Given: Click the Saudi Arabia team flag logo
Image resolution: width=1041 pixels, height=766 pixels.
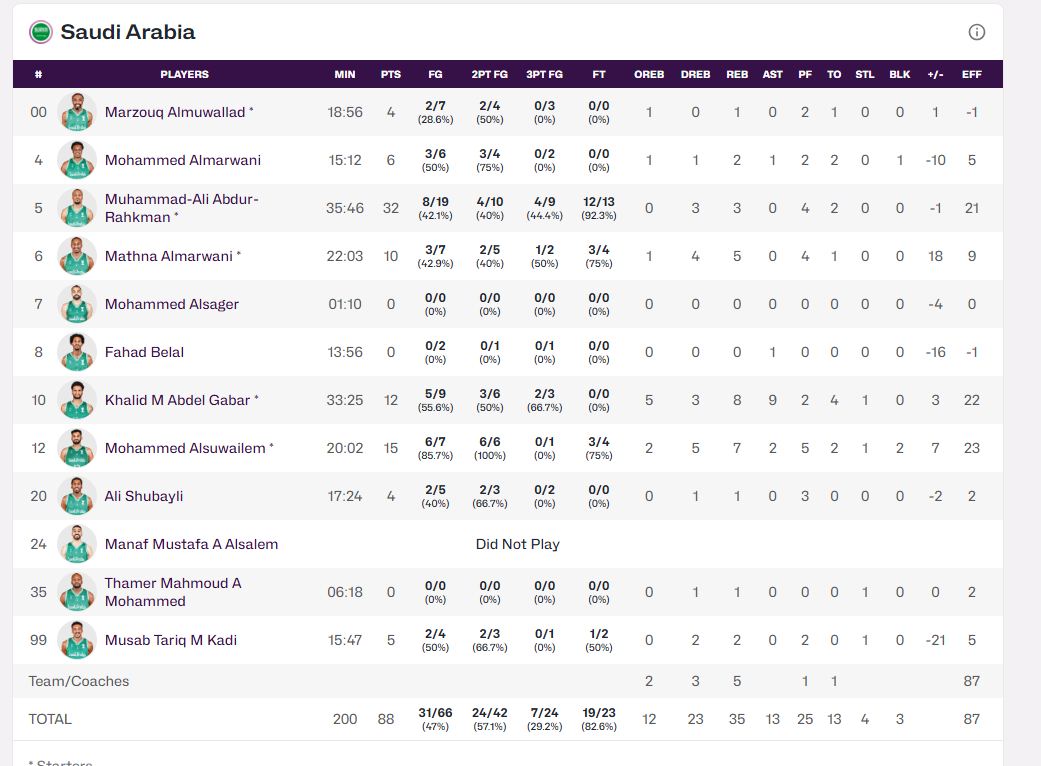Looking at the screenshot, I should click(x=41, y=32).
